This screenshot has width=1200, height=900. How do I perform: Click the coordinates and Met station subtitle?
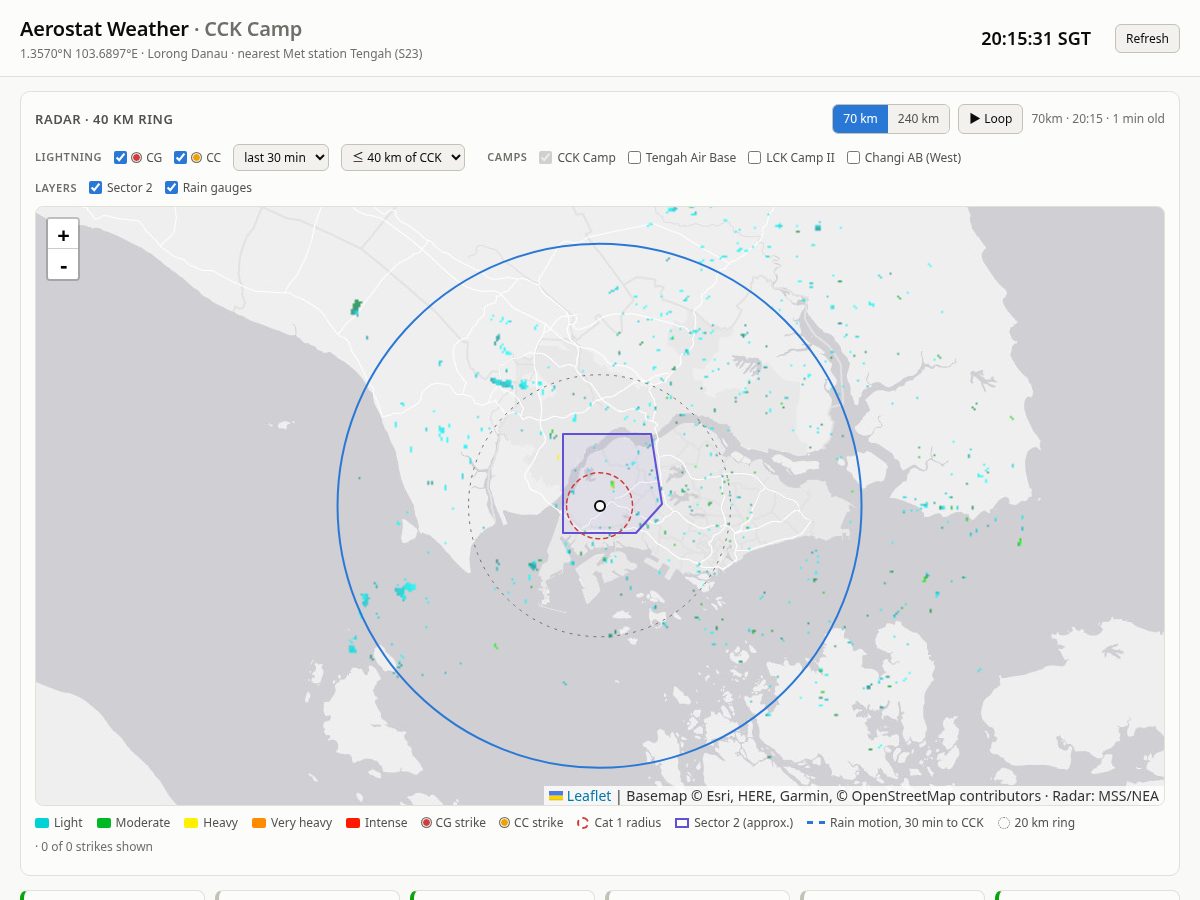coord(221,54)
